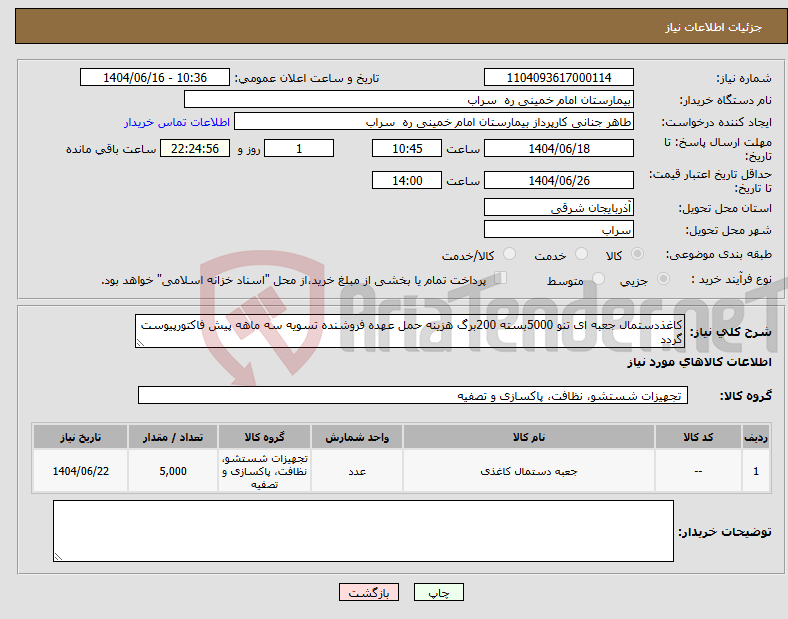This screenshot has height=619, width=788.
Task: Select the کالا/خدمت radio button
Action: pos(510,254)
